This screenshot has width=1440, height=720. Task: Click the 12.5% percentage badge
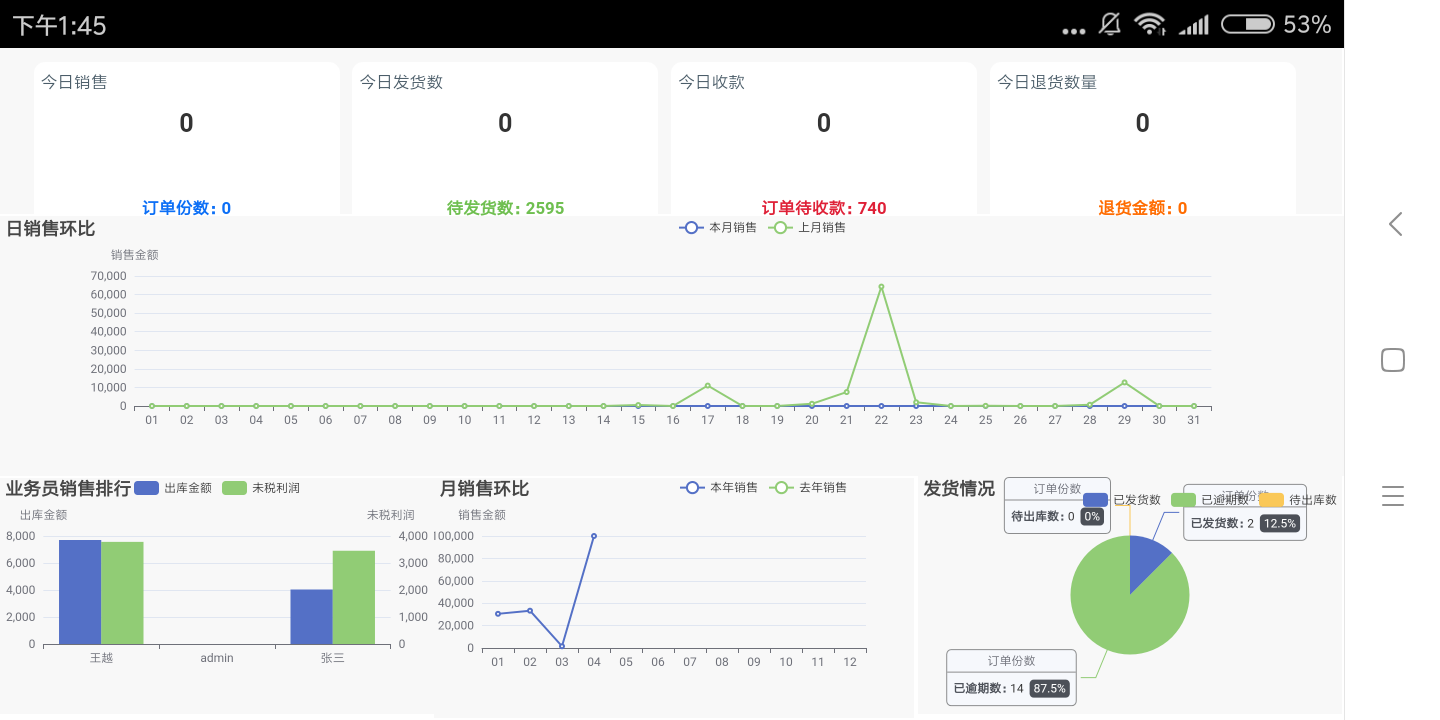point(1280,523)
